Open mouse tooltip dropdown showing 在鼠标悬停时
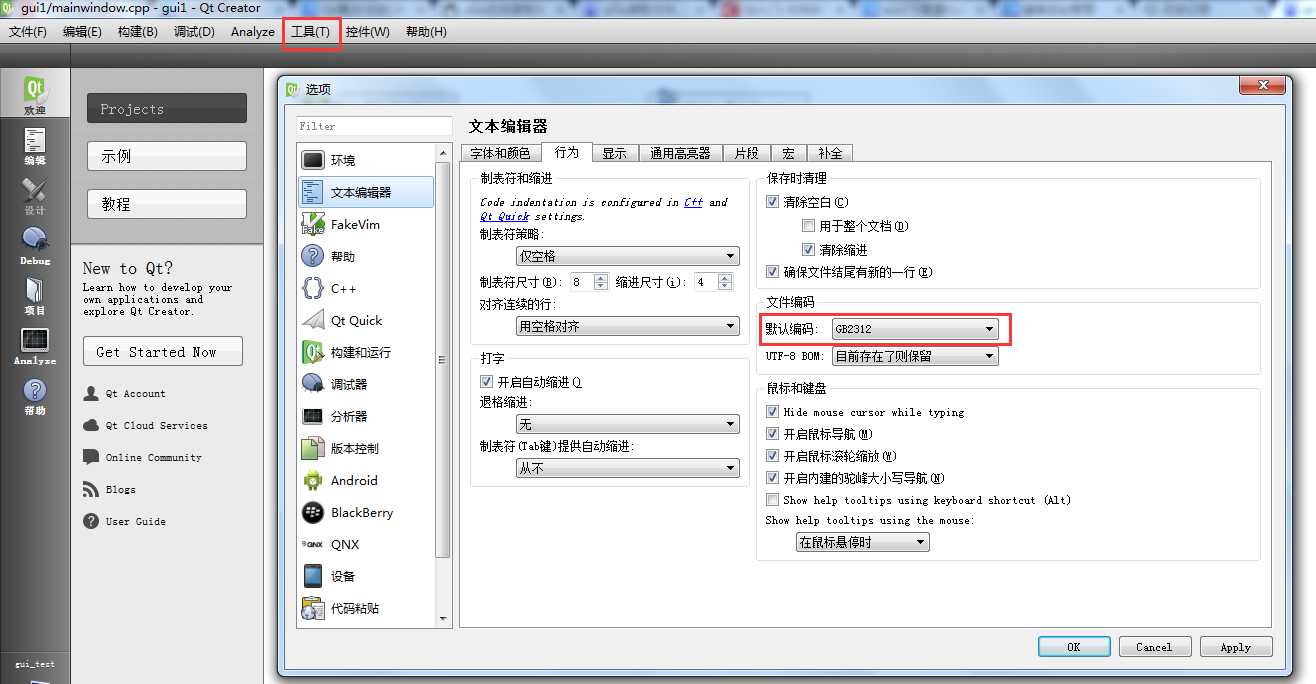 click(x=863, y=542)
